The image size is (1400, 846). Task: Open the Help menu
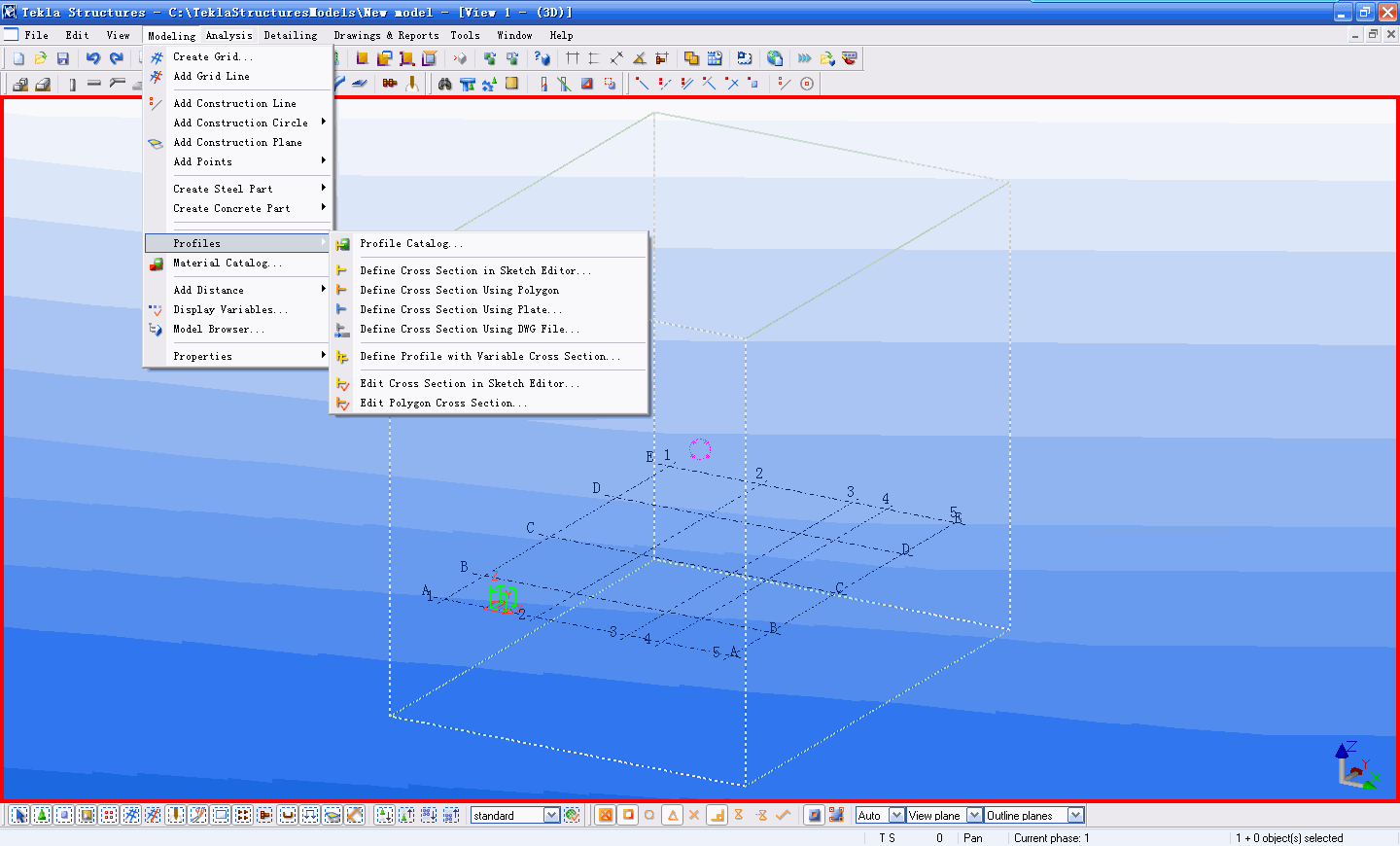point(561,35)
